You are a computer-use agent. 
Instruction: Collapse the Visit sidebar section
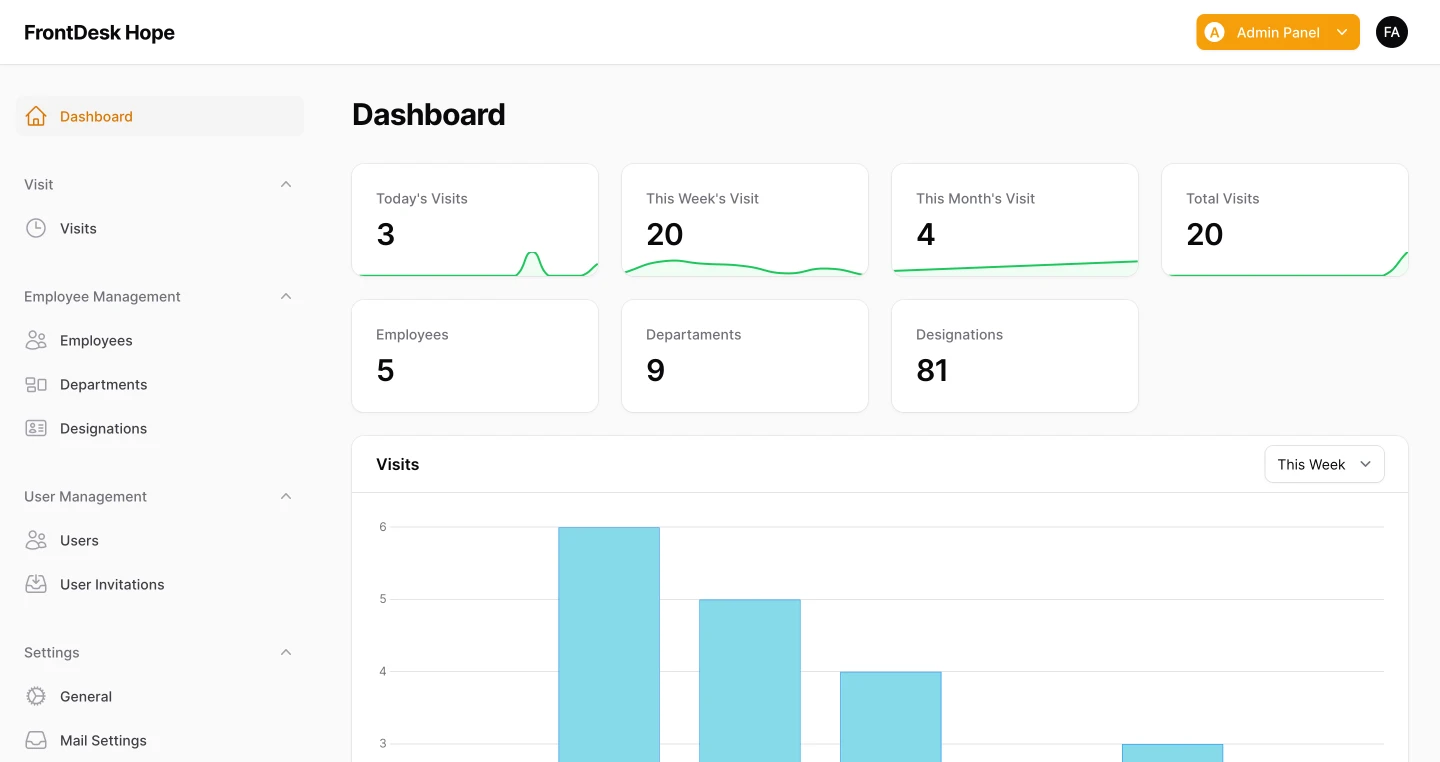[286, 184]
